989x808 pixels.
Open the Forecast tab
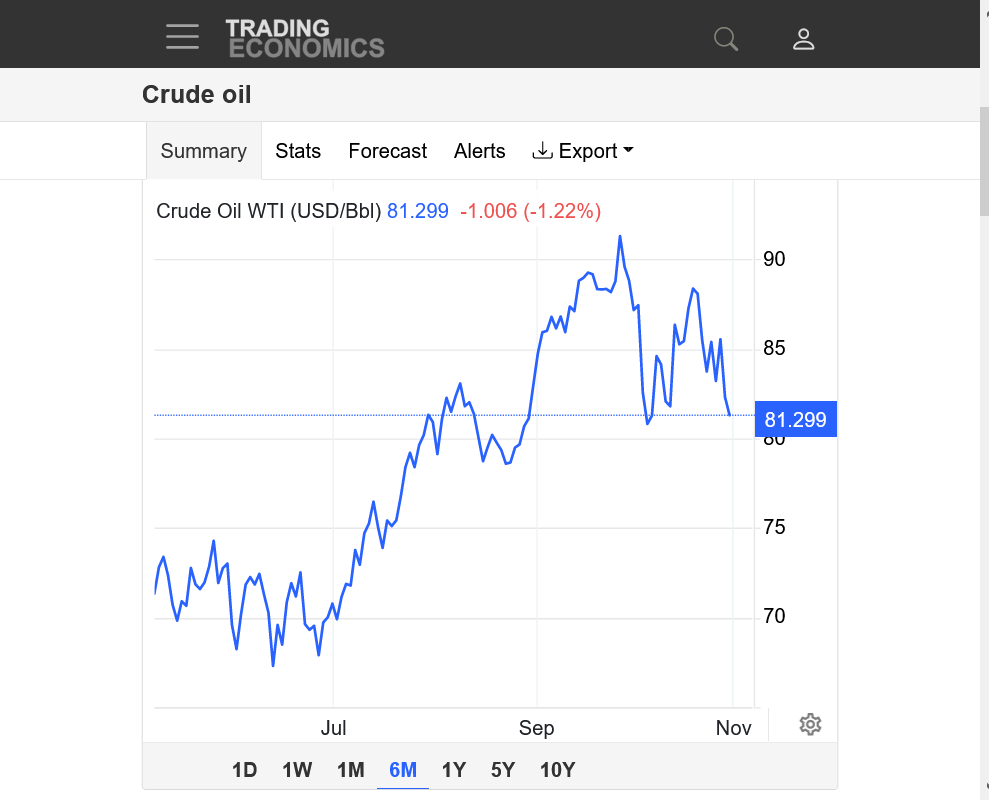(x=387, y=151)
